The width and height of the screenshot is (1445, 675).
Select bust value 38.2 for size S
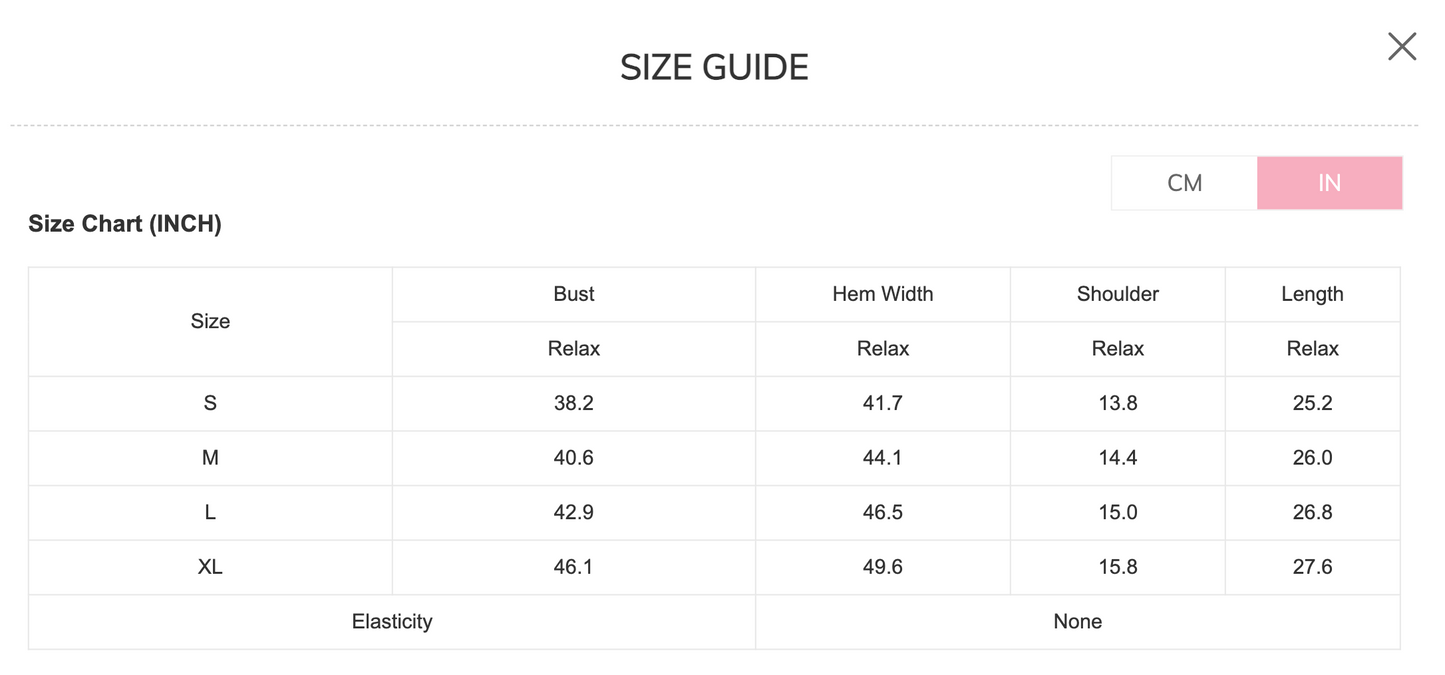tap(573, 403)
